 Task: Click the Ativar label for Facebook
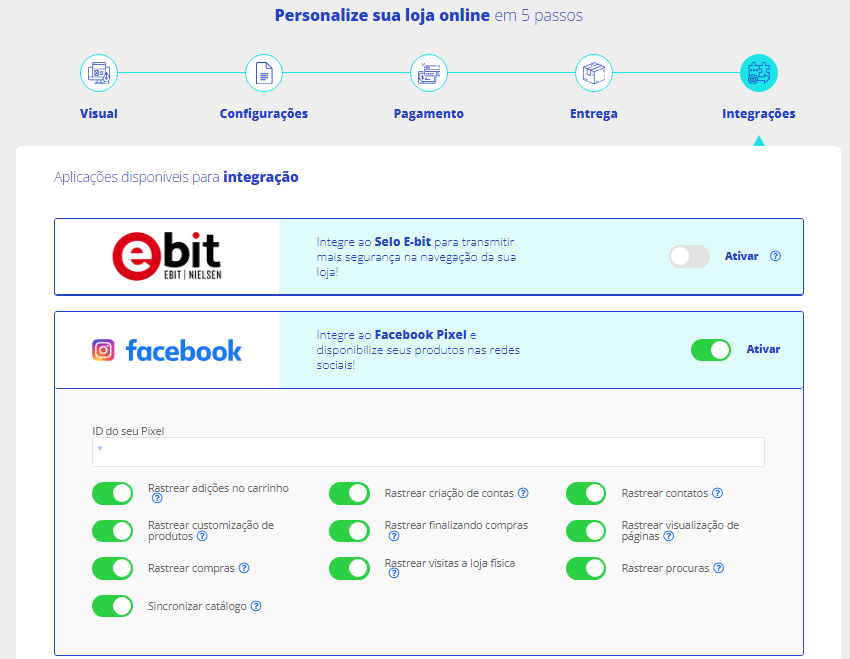coord(763,349)
